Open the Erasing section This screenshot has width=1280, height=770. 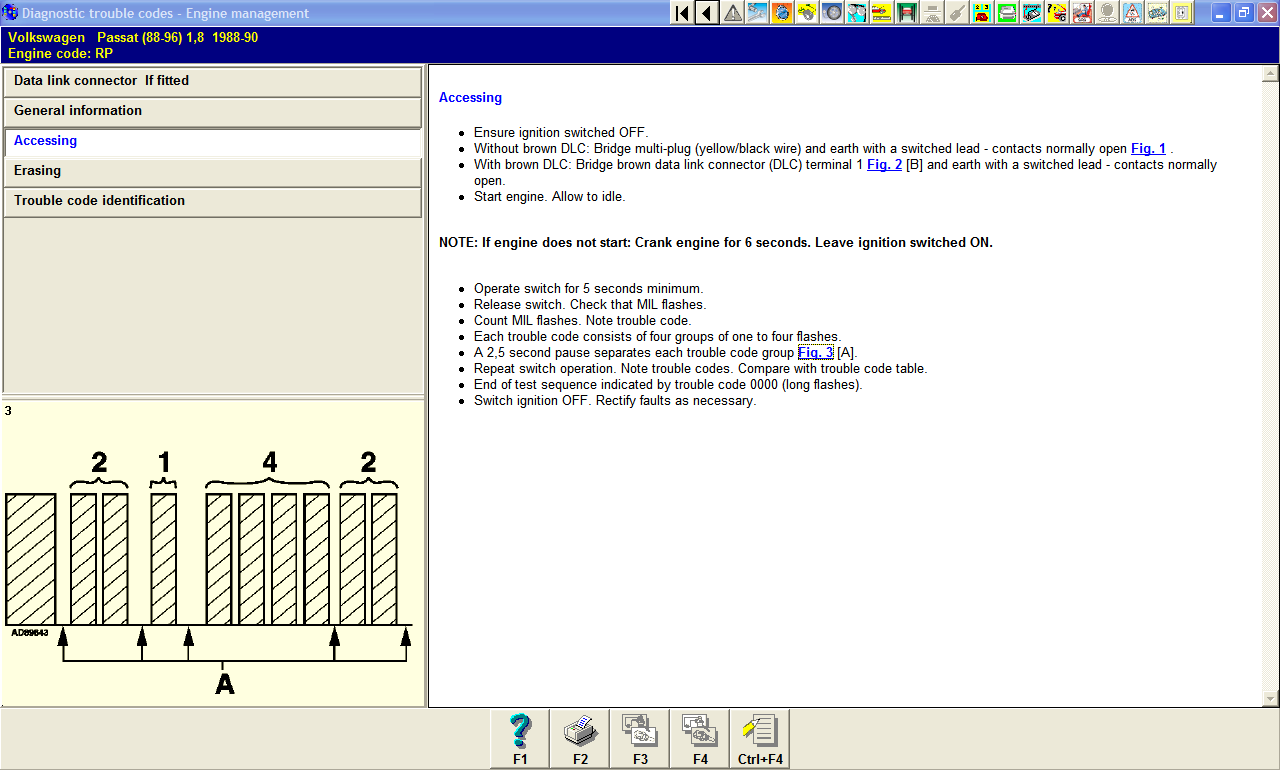pos(212,171)
